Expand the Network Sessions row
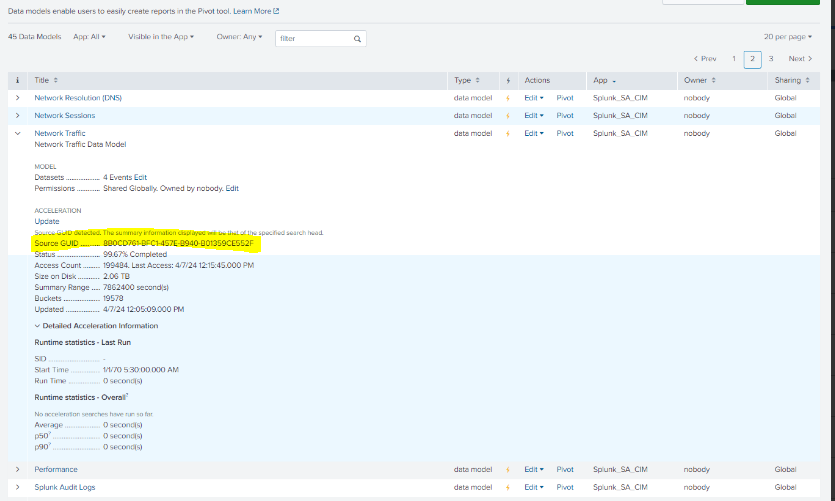The image size is (835, 501). (x=17, y=115)
